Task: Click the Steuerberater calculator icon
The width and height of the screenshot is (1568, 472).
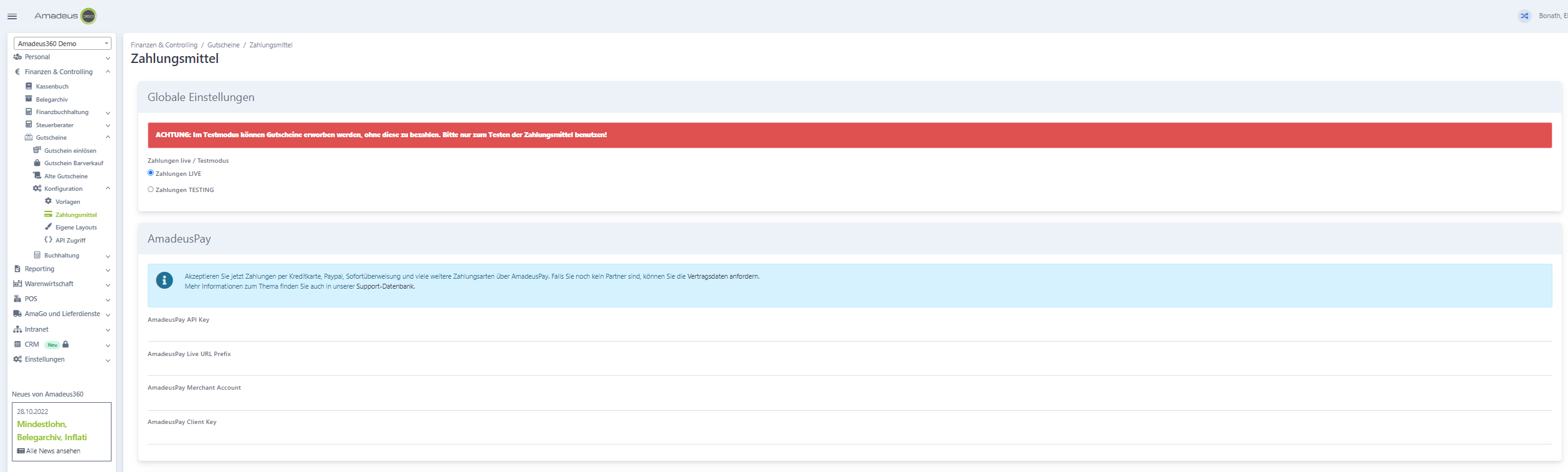Action: (29, 125)
